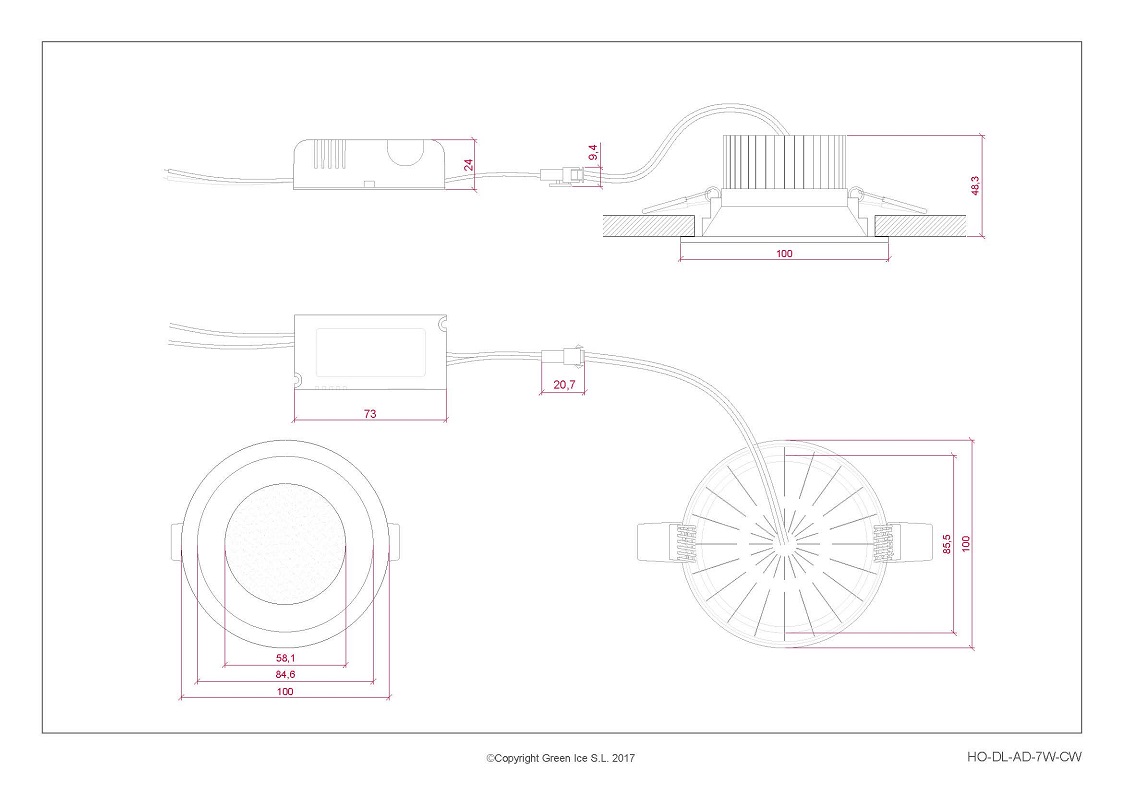This screenshot has height=793, width=1123.
Task: Select the HO-DL-AD-7W-CW model code
Action: (x=1024, y=756)
